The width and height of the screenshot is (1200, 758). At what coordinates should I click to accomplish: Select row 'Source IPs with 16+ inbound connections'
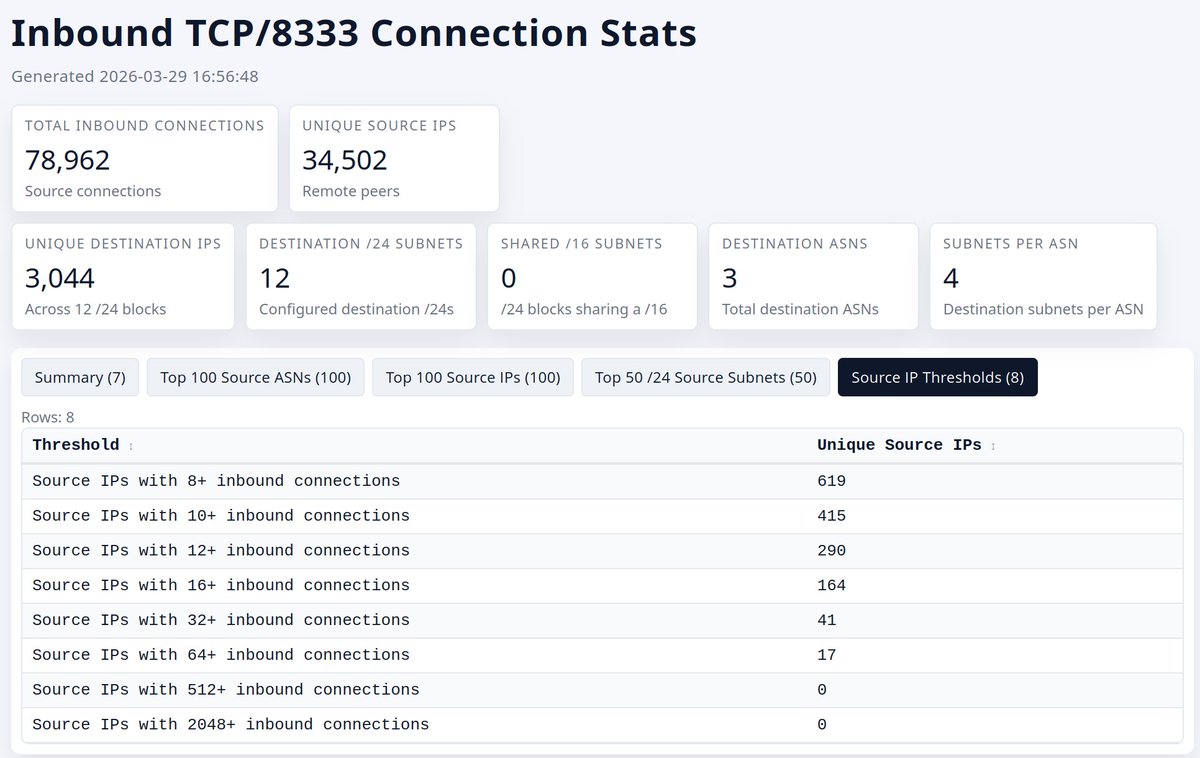[602, 586]
